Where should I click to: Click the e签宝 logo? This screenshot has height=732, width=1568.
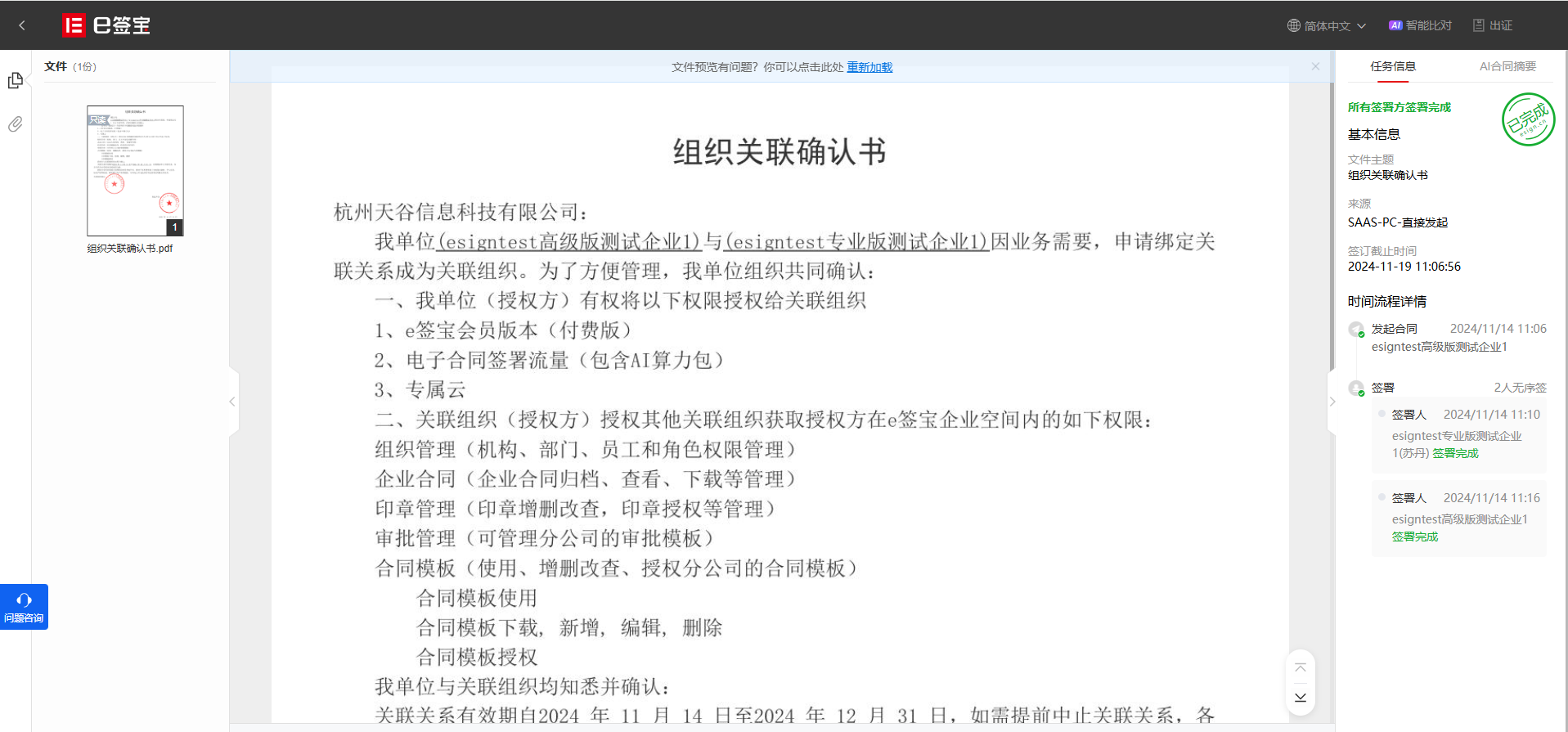(106, 25)
